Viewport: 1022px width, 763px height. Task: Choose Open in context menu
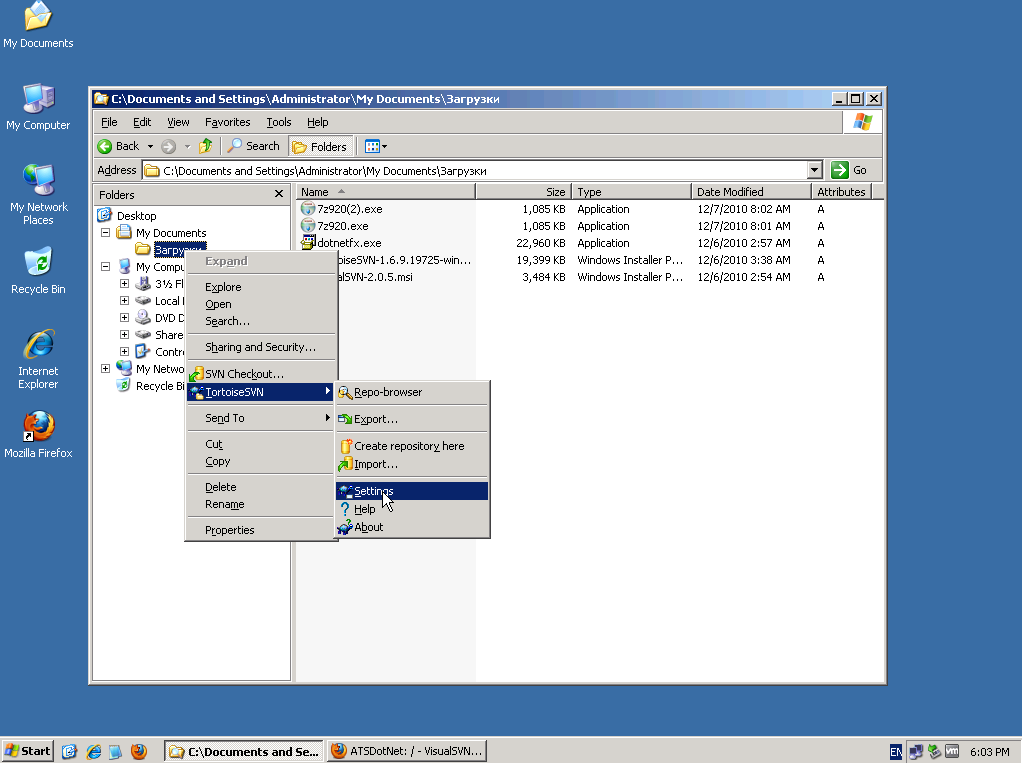(x=261, y=304)
